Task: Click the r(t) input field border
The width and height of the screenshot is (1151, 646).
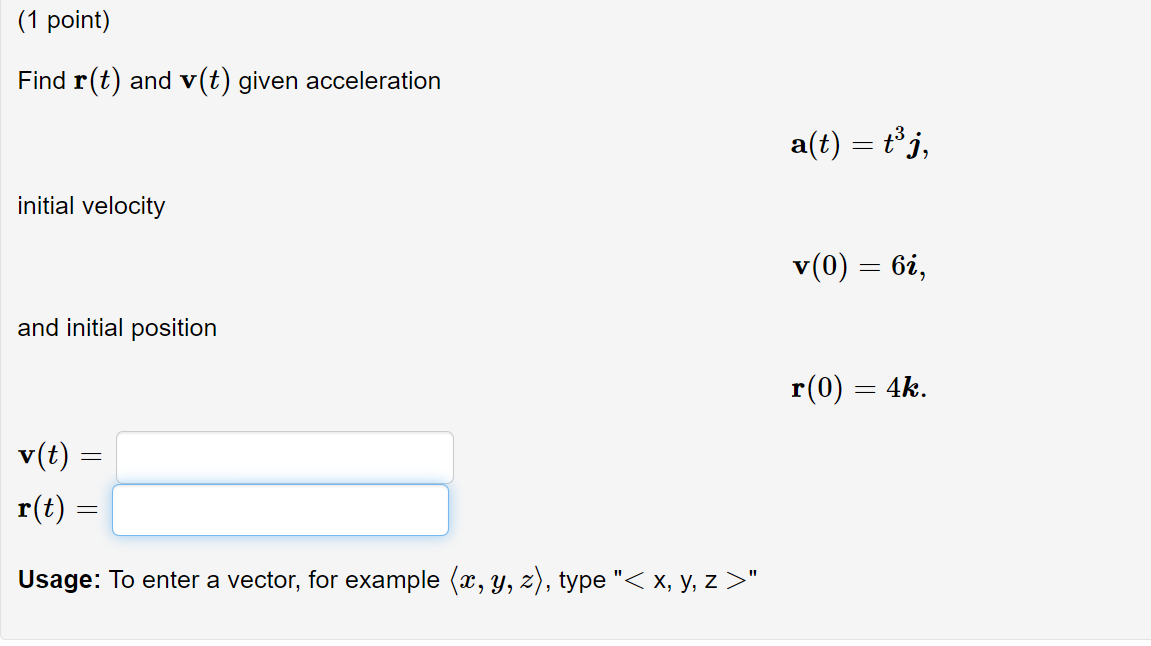Action: [x=112, y=510]
